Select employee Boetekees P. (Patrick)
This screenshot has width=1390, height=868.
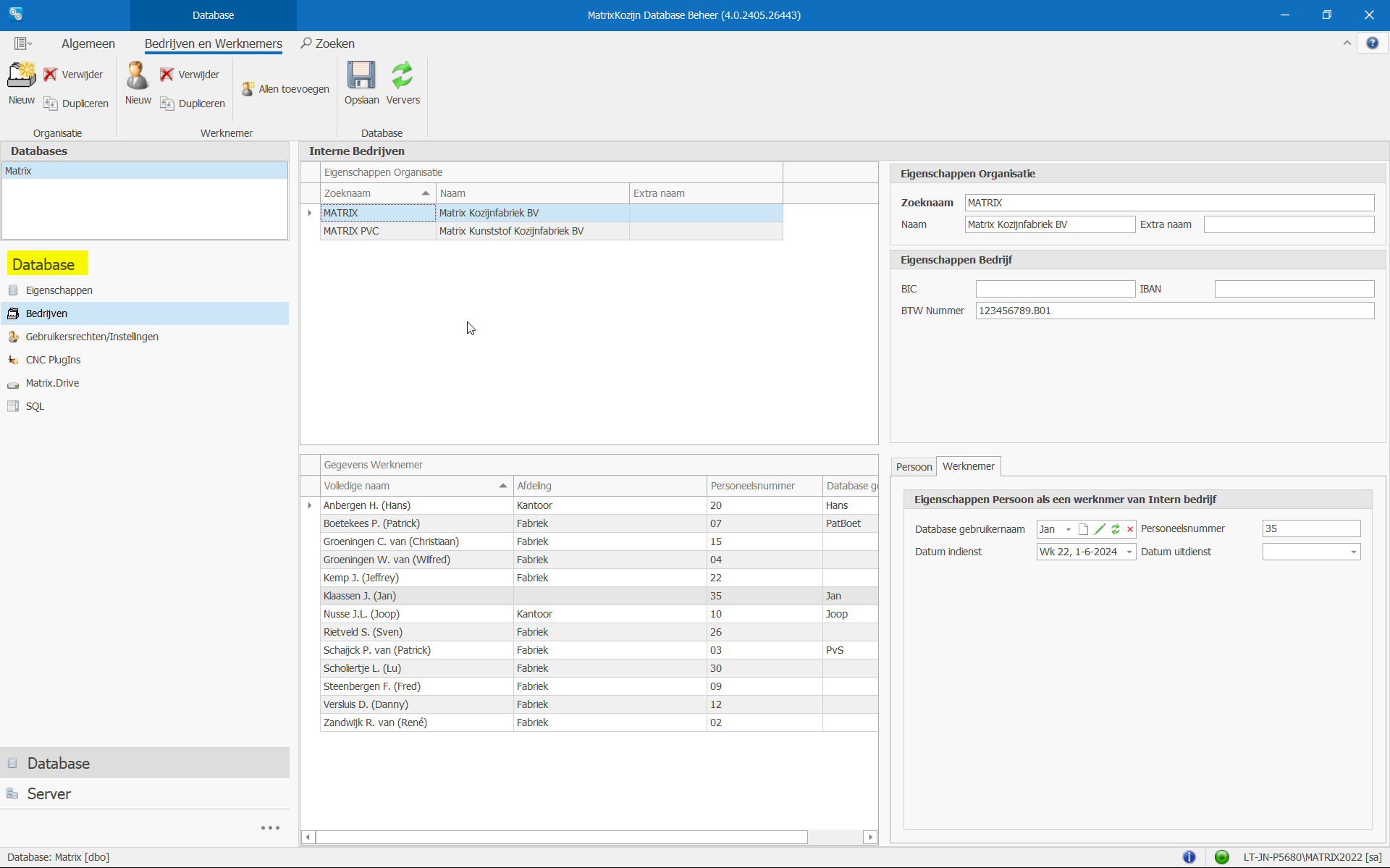599,523
